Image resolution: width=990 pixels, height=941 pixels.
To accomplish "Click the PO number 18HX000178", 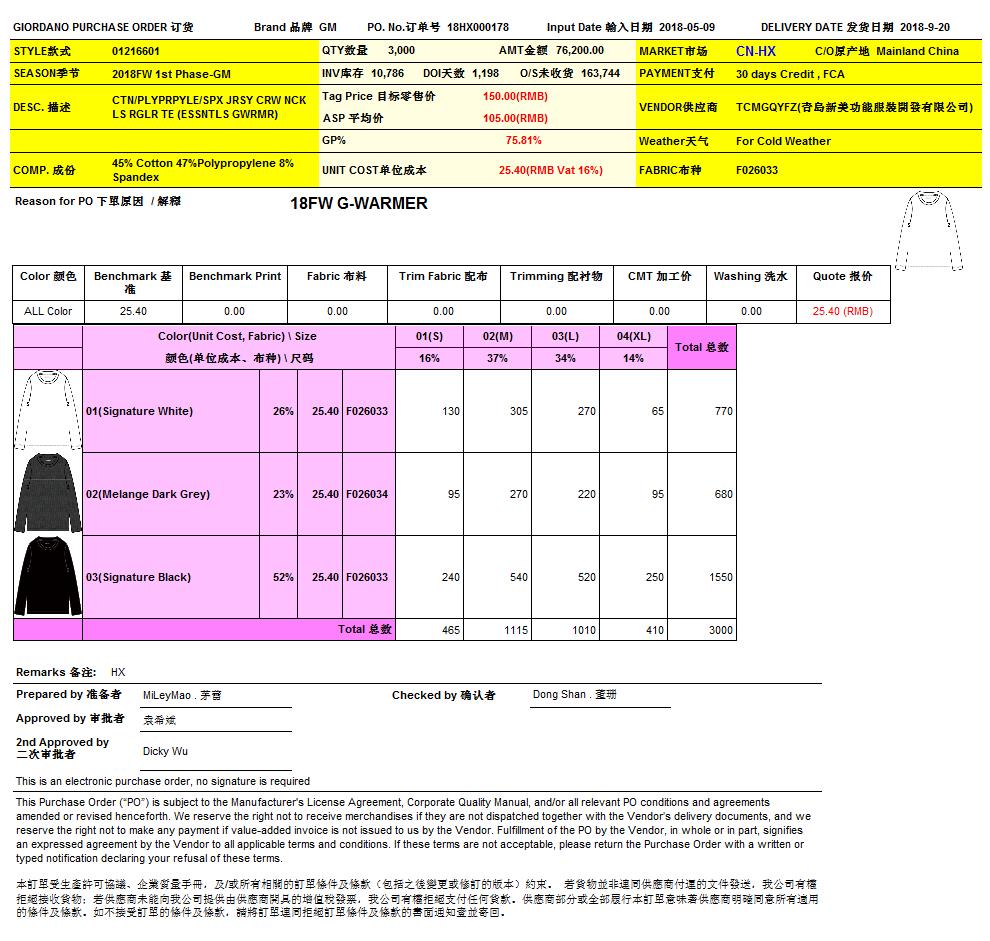I will point(478,28).
